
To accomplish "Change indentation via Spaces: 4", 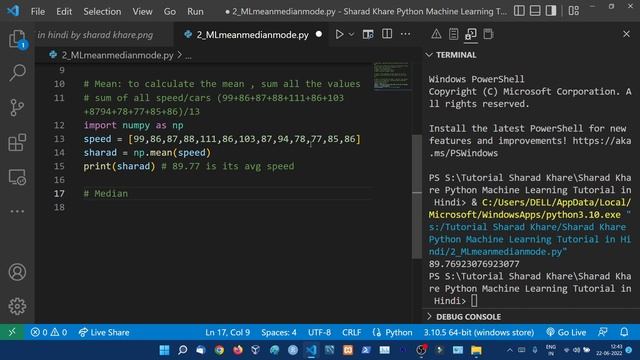I will pyautogui.click(x=279, y=332).
